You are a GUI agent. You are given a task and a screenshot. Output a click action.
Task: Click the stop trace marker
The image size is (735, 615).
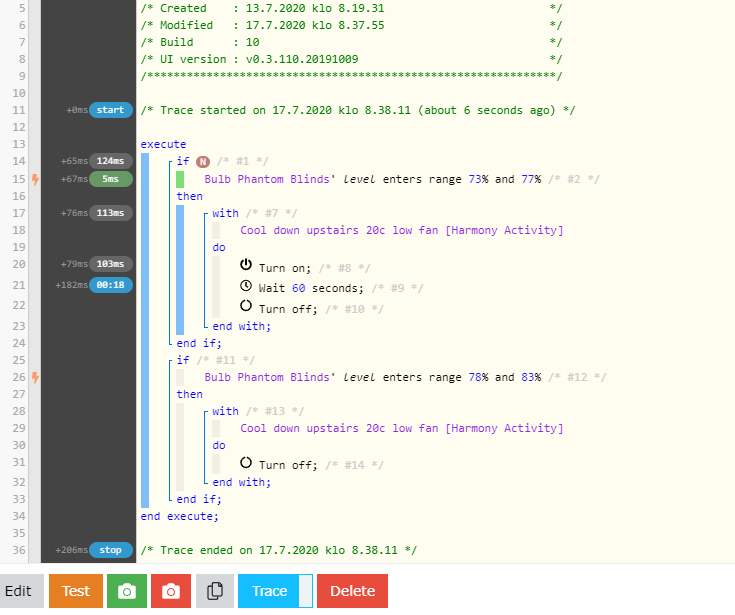point(111,550)
